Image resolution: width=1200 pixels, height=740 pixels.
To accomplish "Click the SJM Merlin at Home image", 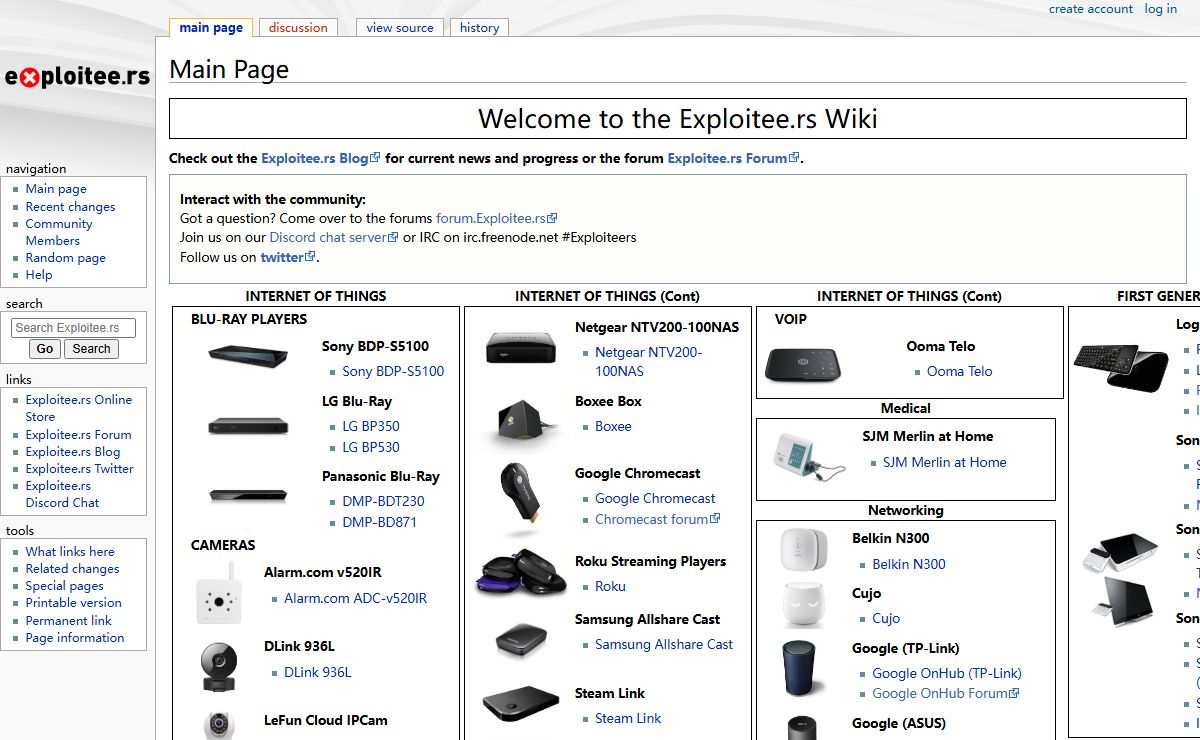I will (x=809, y=459).
